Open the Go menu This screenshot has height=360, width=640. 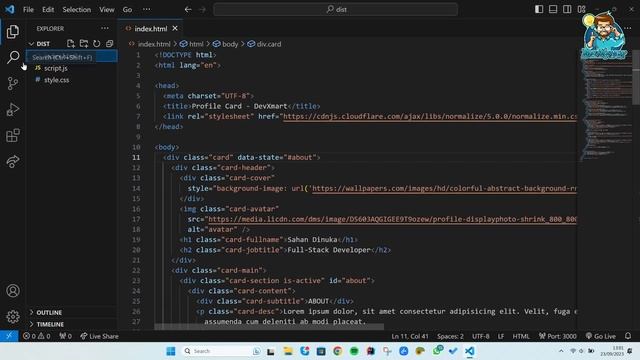click(x=127, y=9)
